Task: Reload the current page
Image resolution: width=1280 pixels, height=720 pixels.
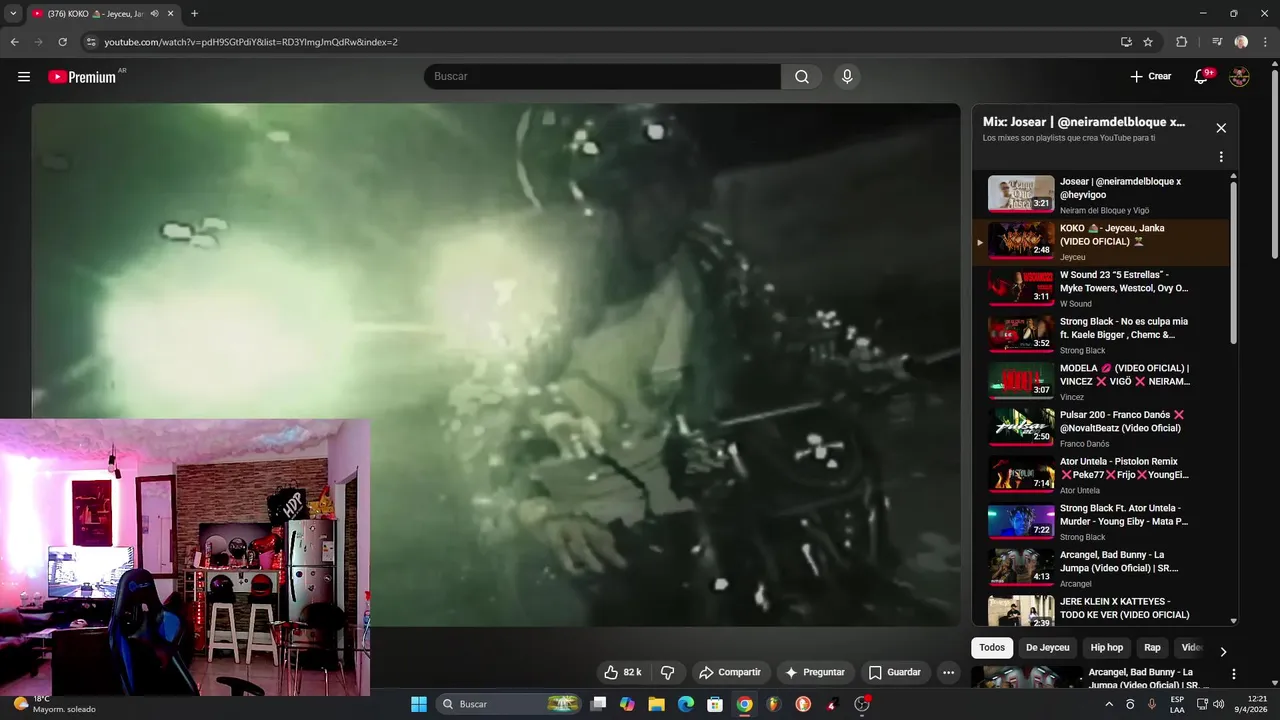Action: click(62, 42)
